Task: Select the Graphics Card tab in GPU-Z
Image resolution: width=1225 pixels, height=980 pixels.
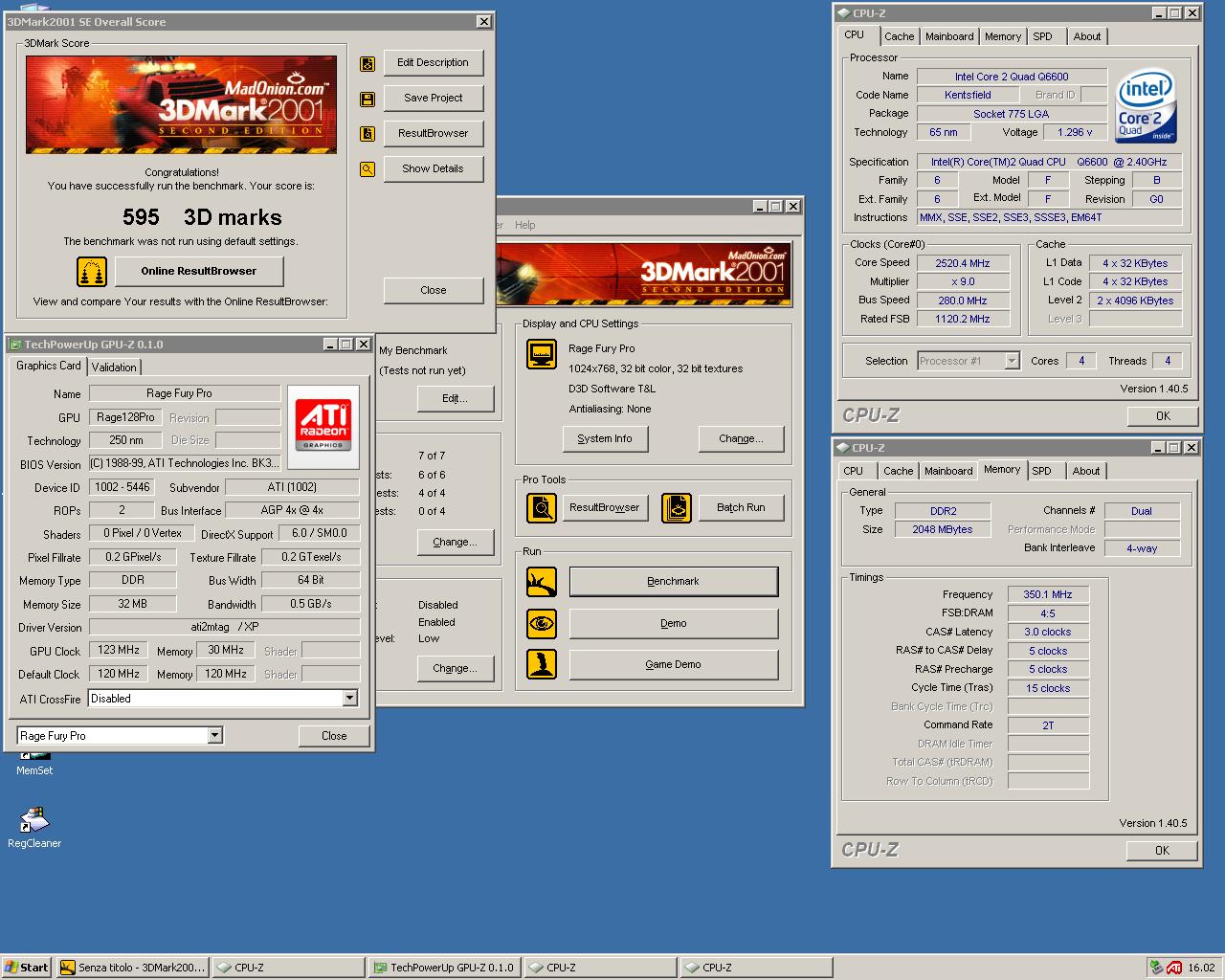Action: (x=49, y=366)
